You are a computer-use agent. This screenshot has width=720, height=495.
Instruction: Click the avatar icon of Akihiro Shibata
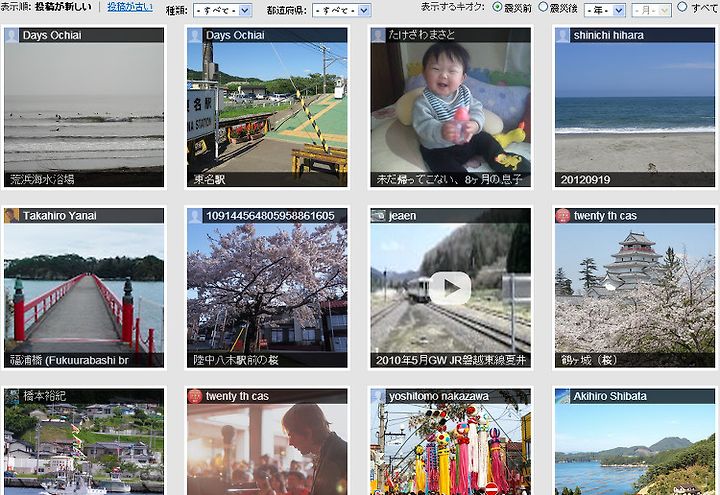point(562,396)
